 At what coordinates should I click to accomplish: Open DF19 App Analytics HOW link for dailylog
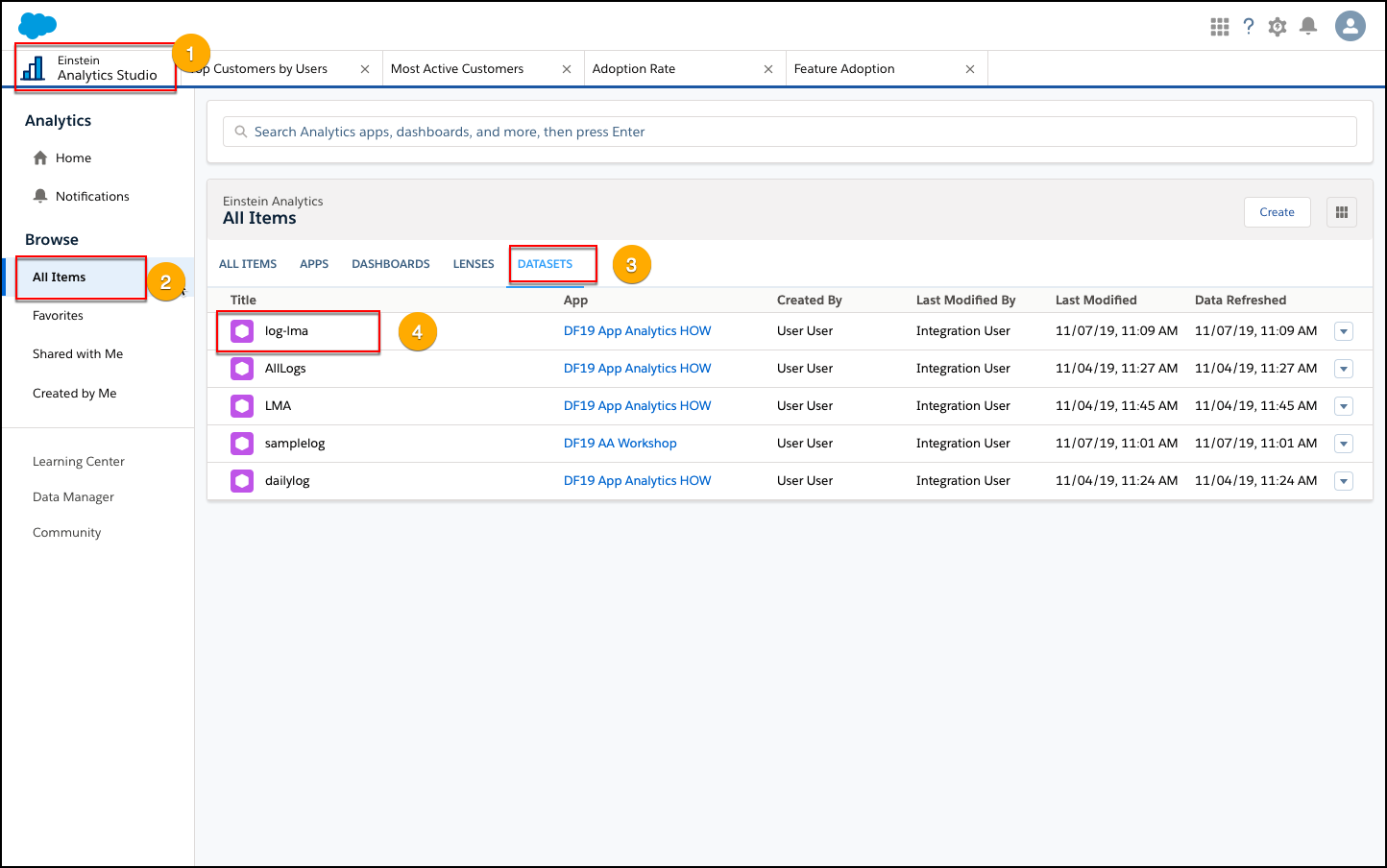[x=638, y=481]
